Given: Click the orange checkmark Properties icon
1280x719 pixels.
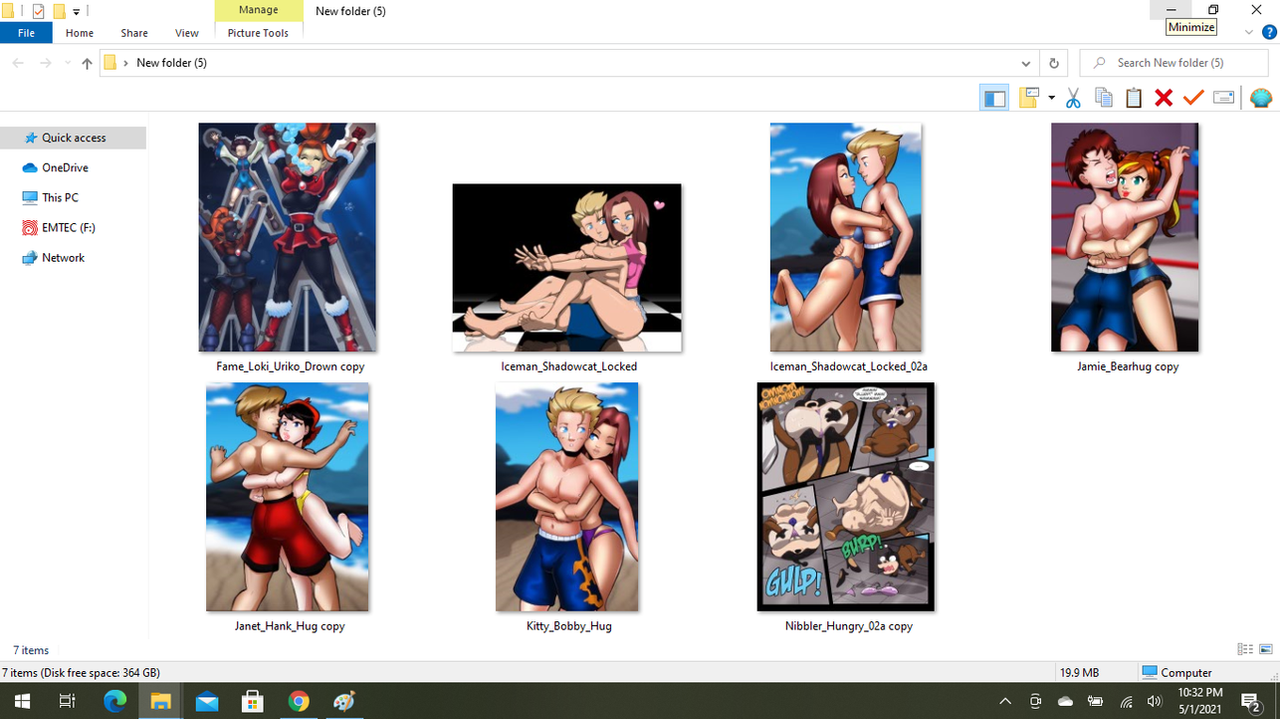Looking at the screenshot, I should (1193, 98).
